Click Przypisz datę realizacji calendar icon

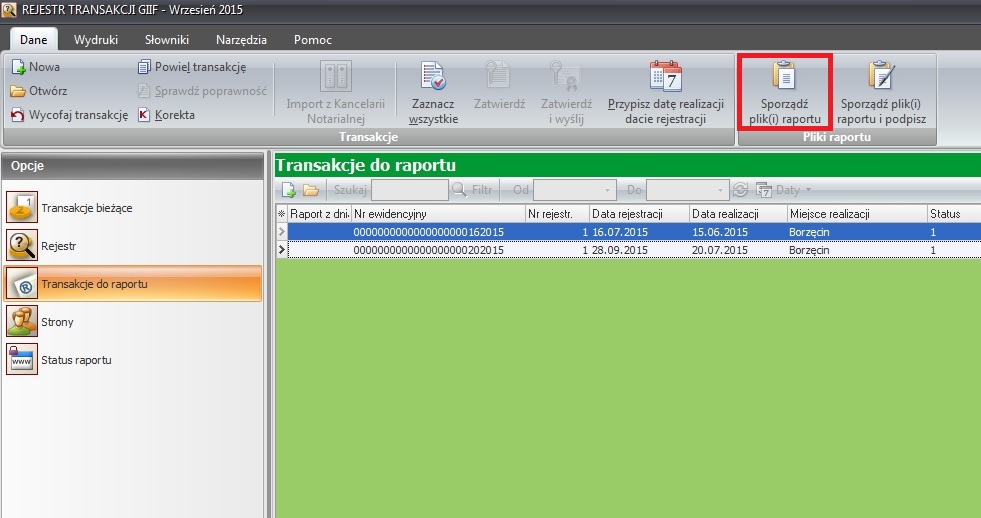(x=666, y=76)
